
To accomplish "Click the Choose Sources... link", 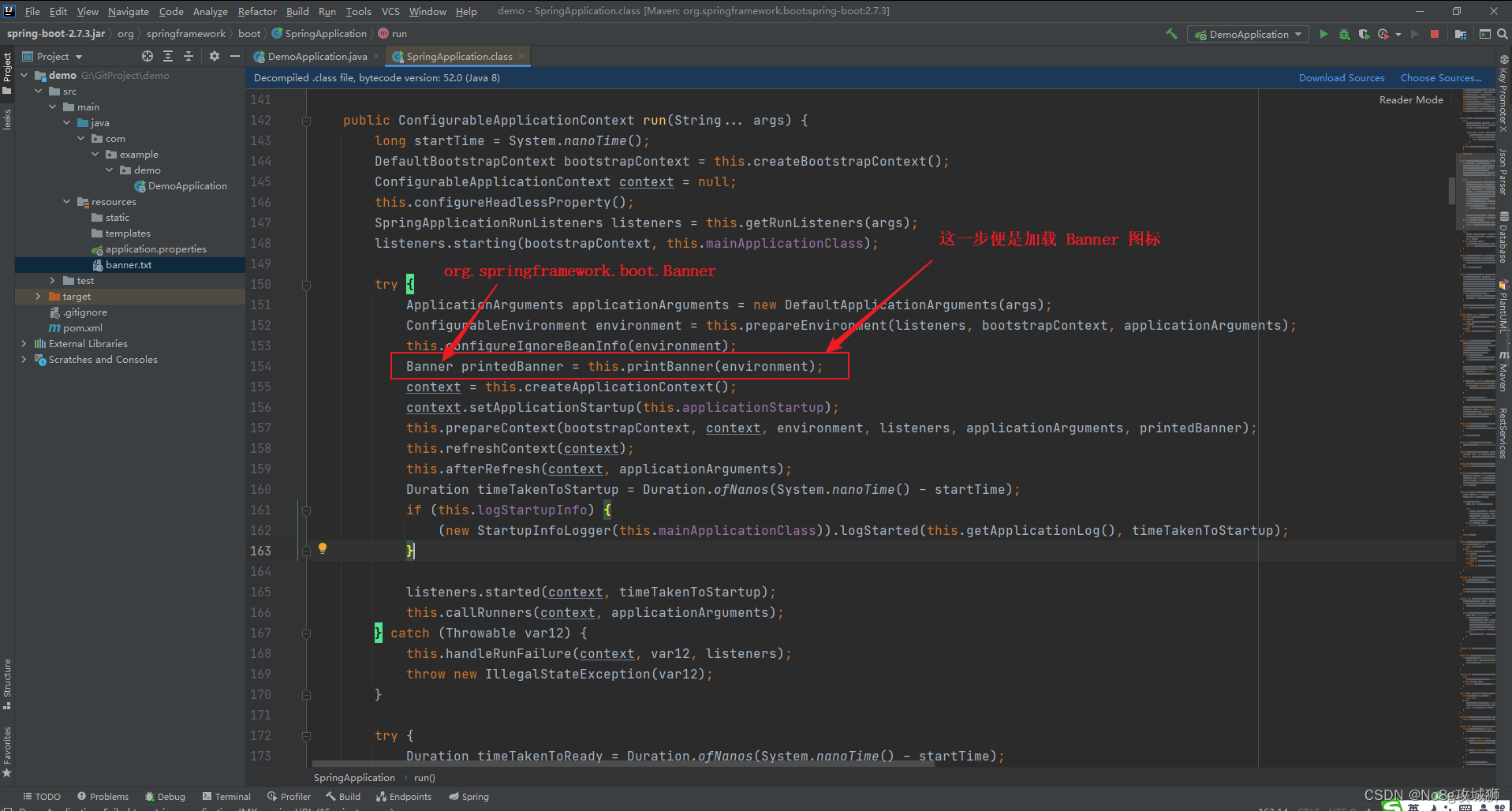I will coord(1441,78).
